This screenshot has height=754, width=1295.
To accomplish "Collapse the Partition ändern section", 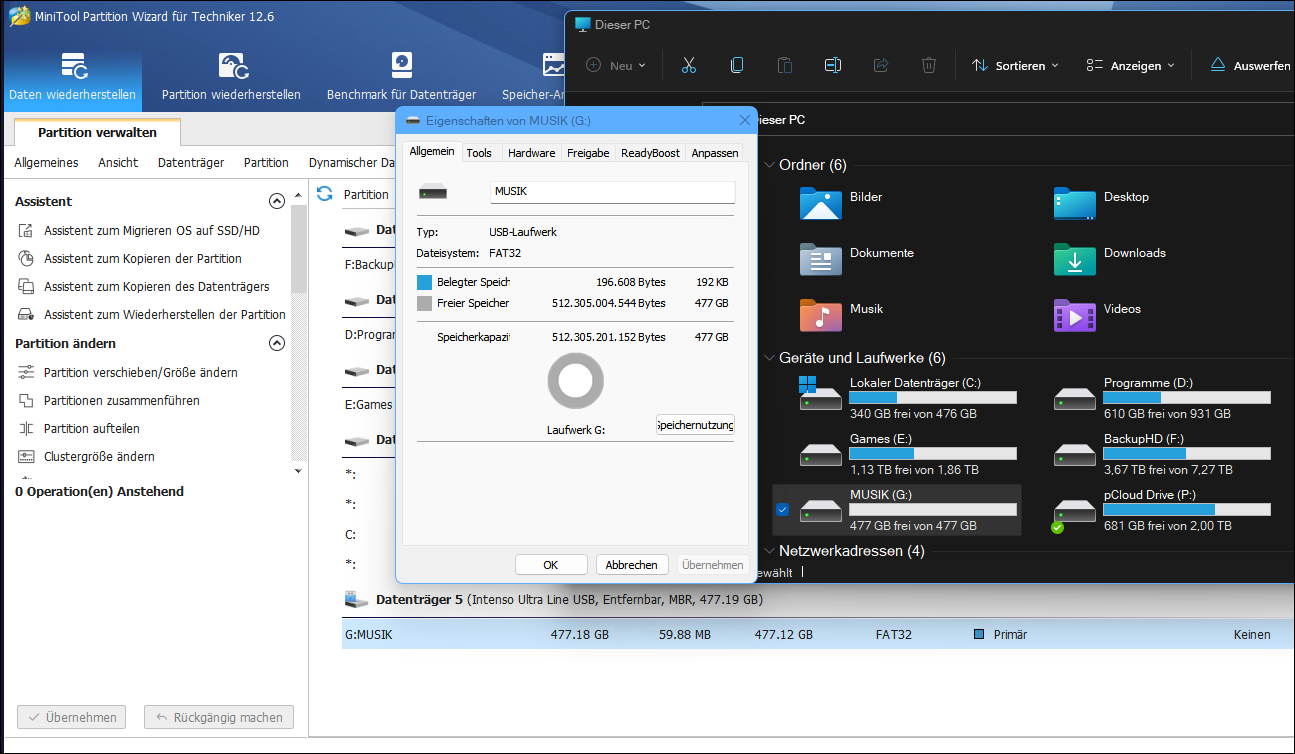I will pos(277,343).
